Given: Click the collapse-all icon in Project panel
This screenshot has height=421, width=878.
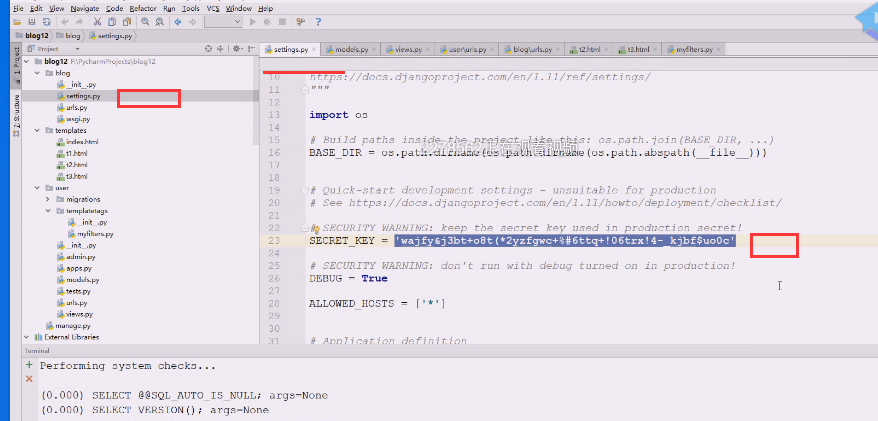Looking at the screenshot, I should pyautogui.click(x=220, y=49).
